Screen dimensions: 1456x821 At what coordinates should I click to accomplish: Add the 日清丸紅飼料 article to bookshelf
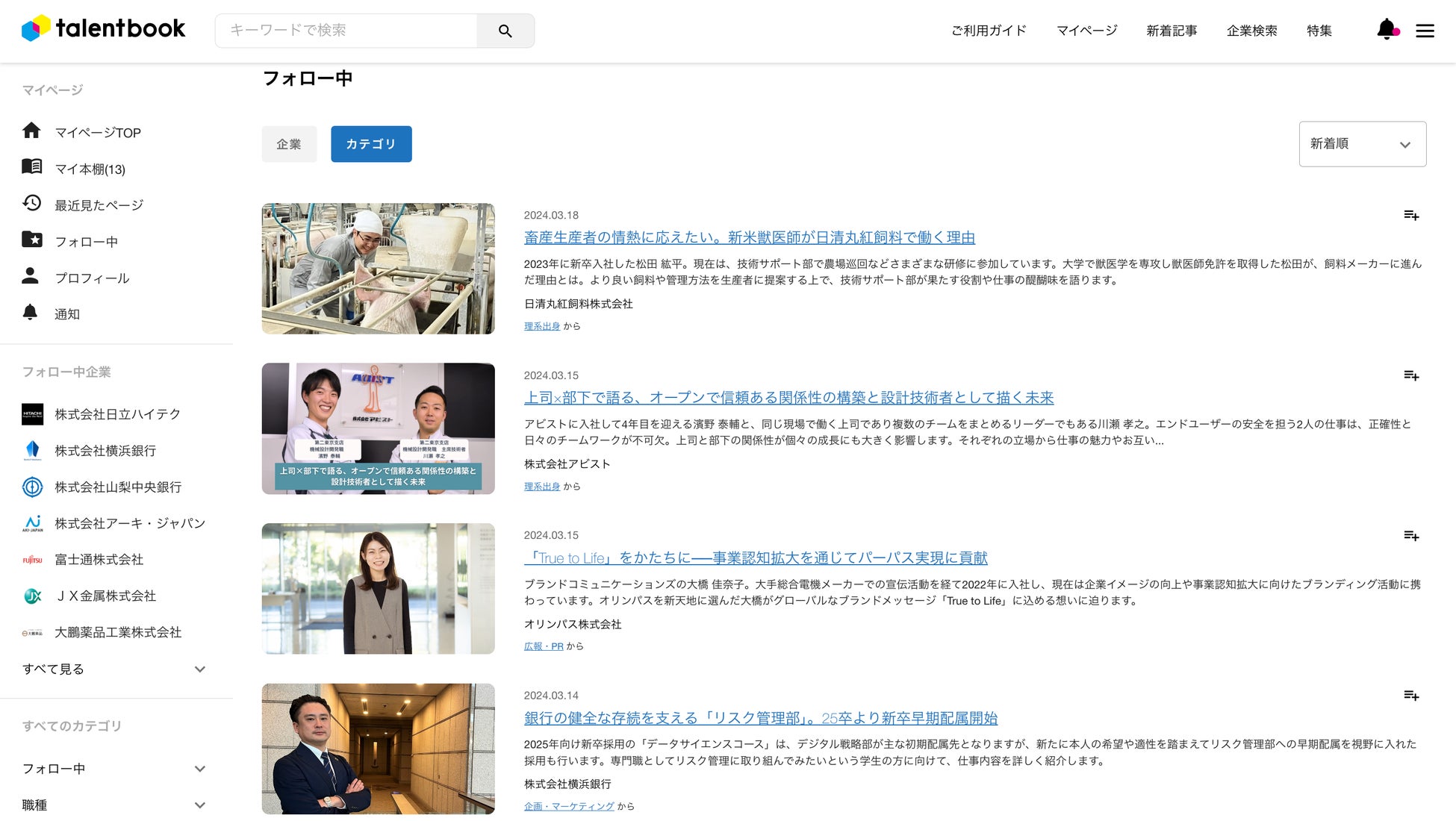click(x=1410, y=216)
